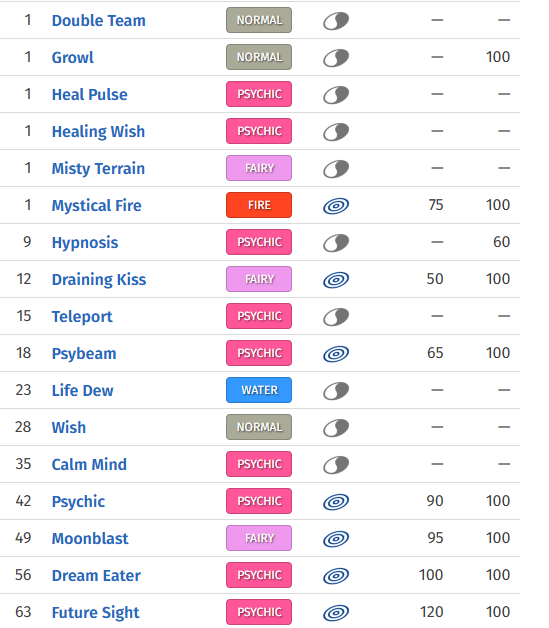Click the status category icon for Calm Mind

click(x=336, y=465)
